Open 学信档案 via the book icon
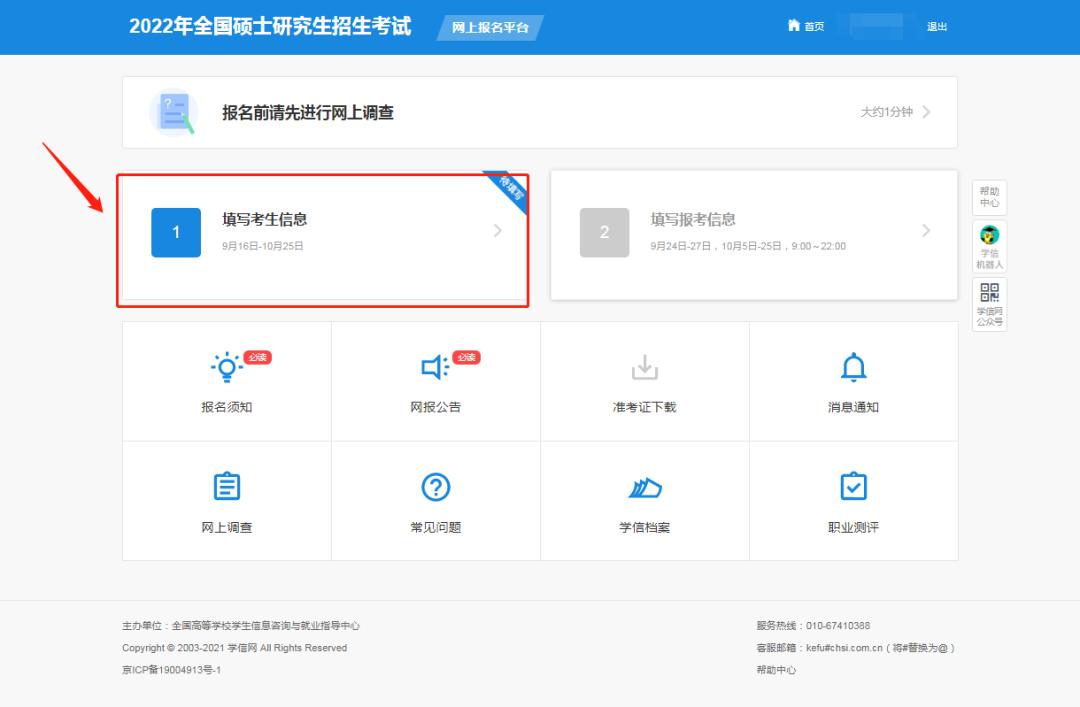Viewport: 1080px width, 707px height. (x=644, y=487)
